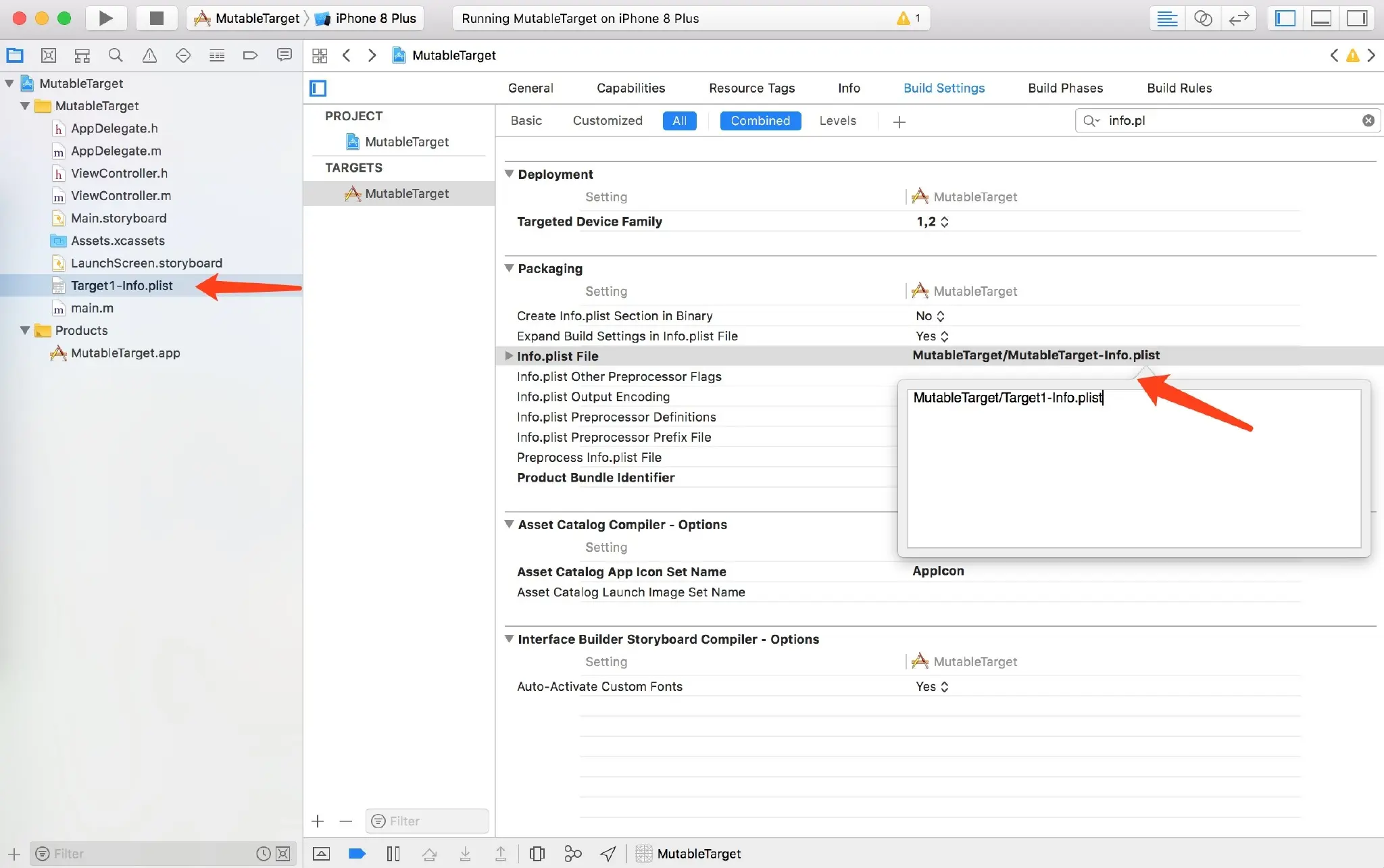Run the app with the Play button

pyautogui.click(x=106, y=18)
